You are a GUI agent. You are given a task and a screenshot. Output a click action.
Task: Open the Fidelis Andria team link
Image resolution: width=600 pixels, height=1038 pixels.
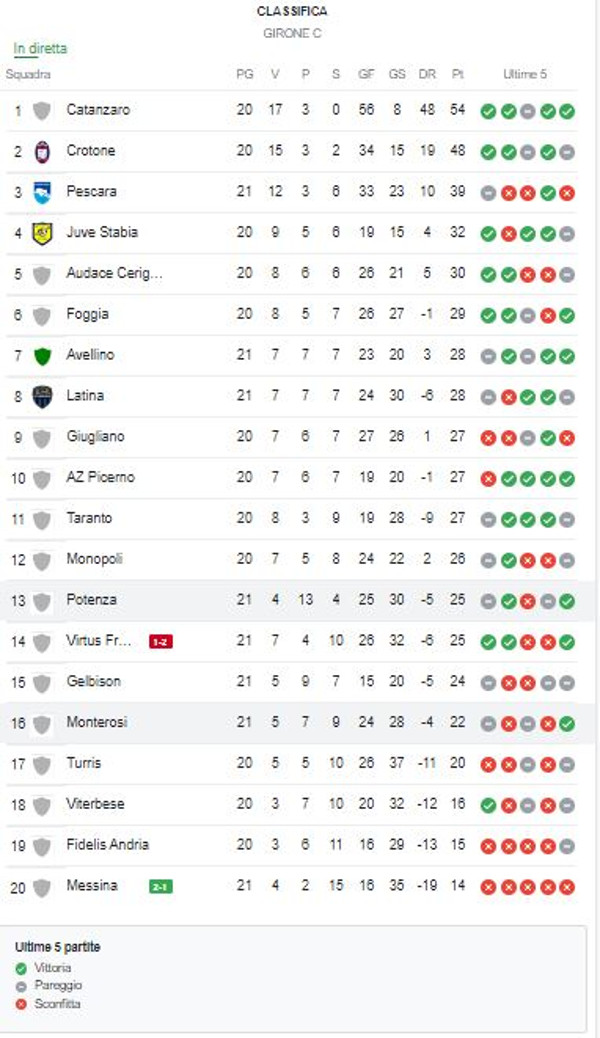pos(107,845)
